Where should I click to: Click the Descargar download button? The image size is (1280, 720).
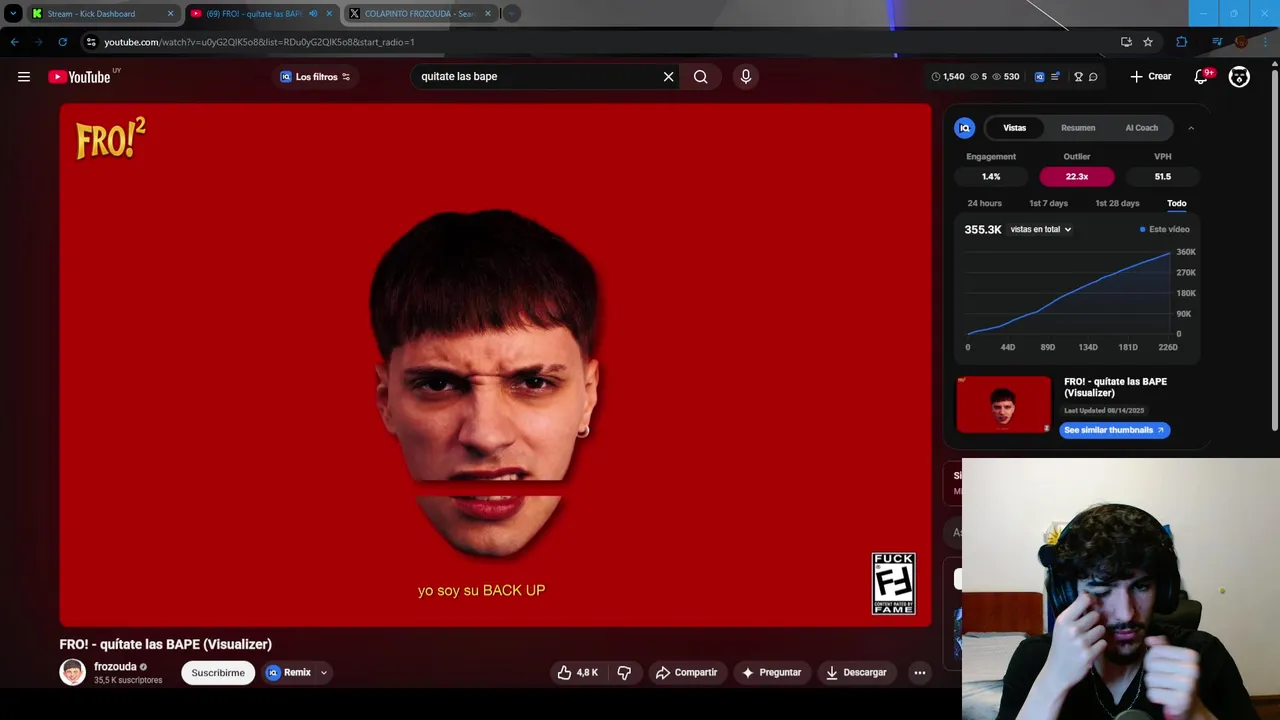856,673
